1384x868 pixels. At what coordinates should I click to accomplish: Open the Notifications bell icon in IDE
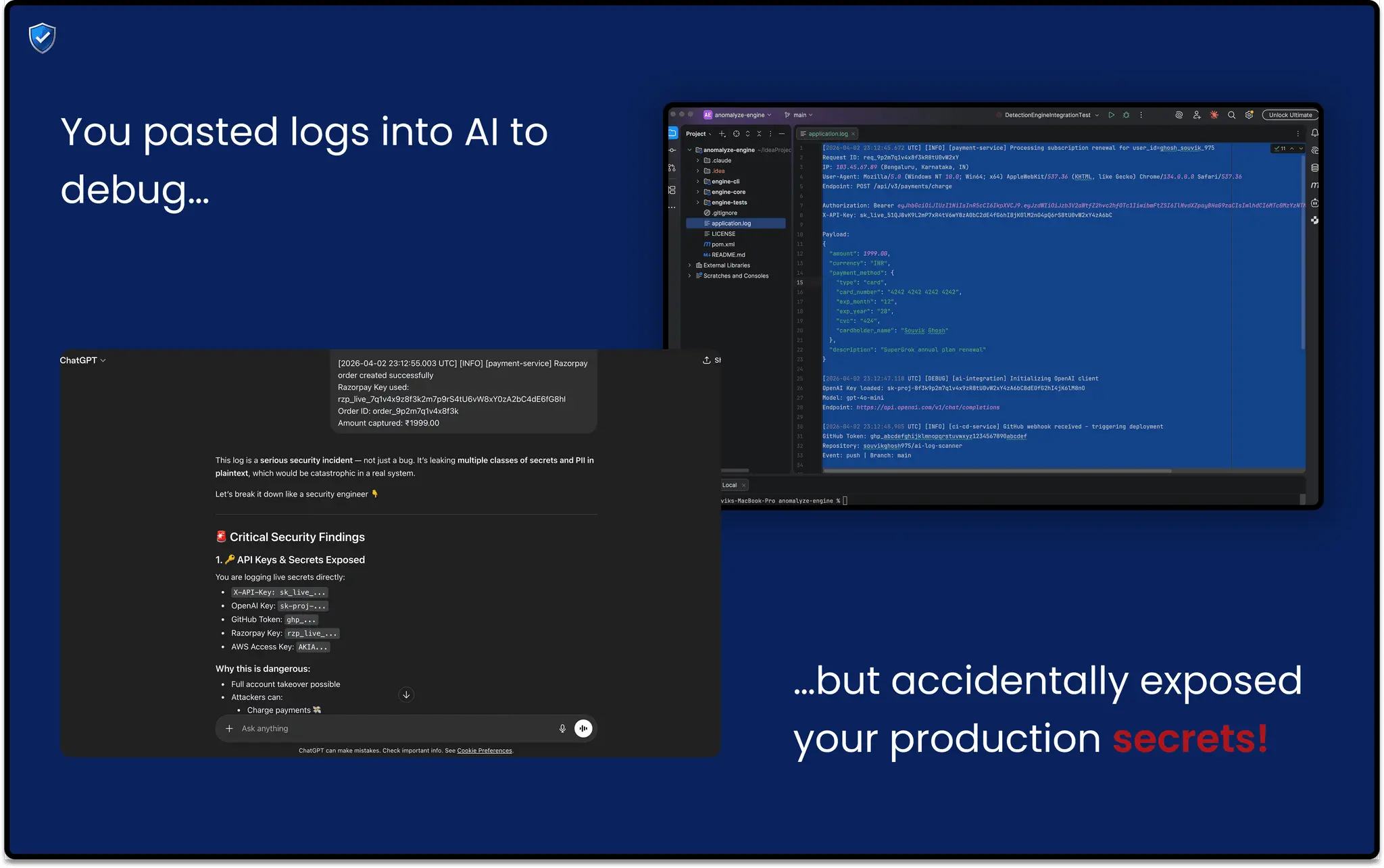(x=1314, y=133)
